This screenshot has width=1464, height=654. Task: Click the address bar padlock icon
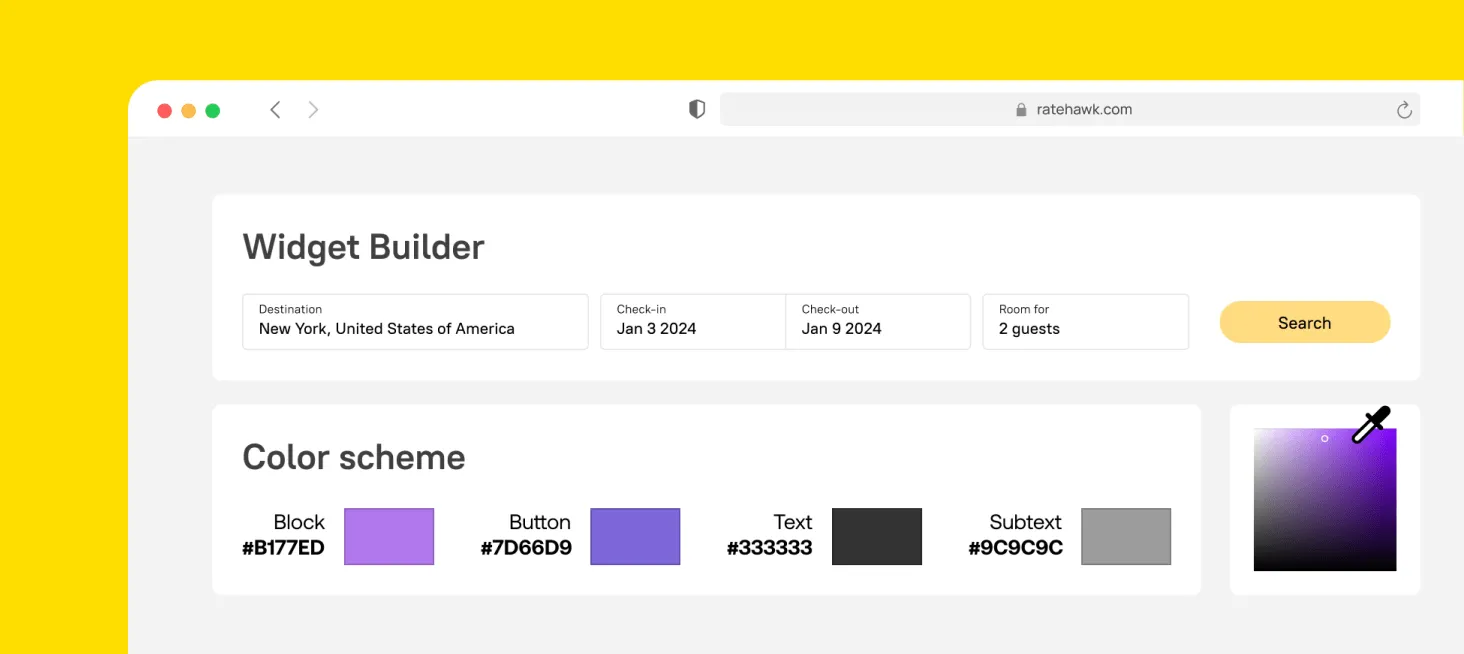(x=1021, y=110)
